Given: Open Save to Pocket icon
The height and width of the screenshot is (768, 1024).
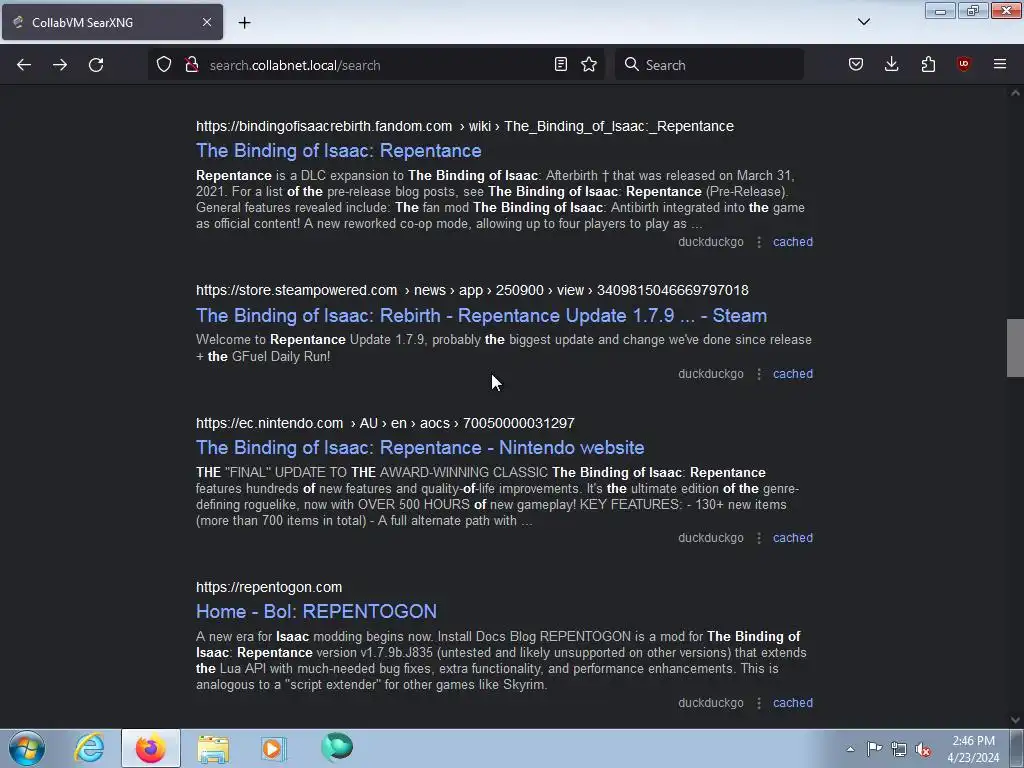Looking at the screenshot, I should 856,65.
